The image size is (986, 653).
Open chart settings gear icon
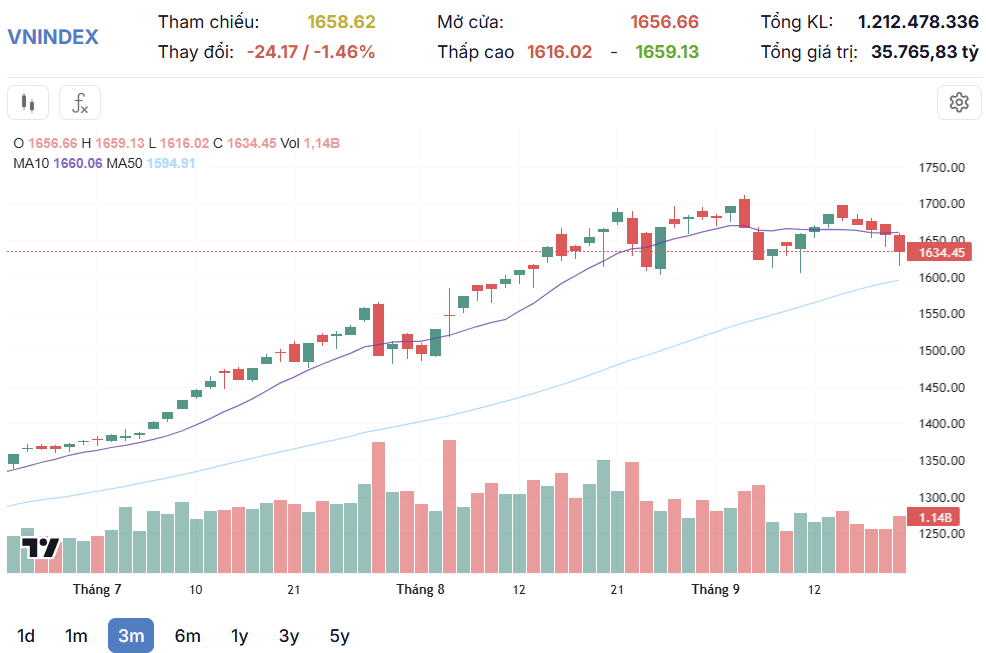coord(959,103)
